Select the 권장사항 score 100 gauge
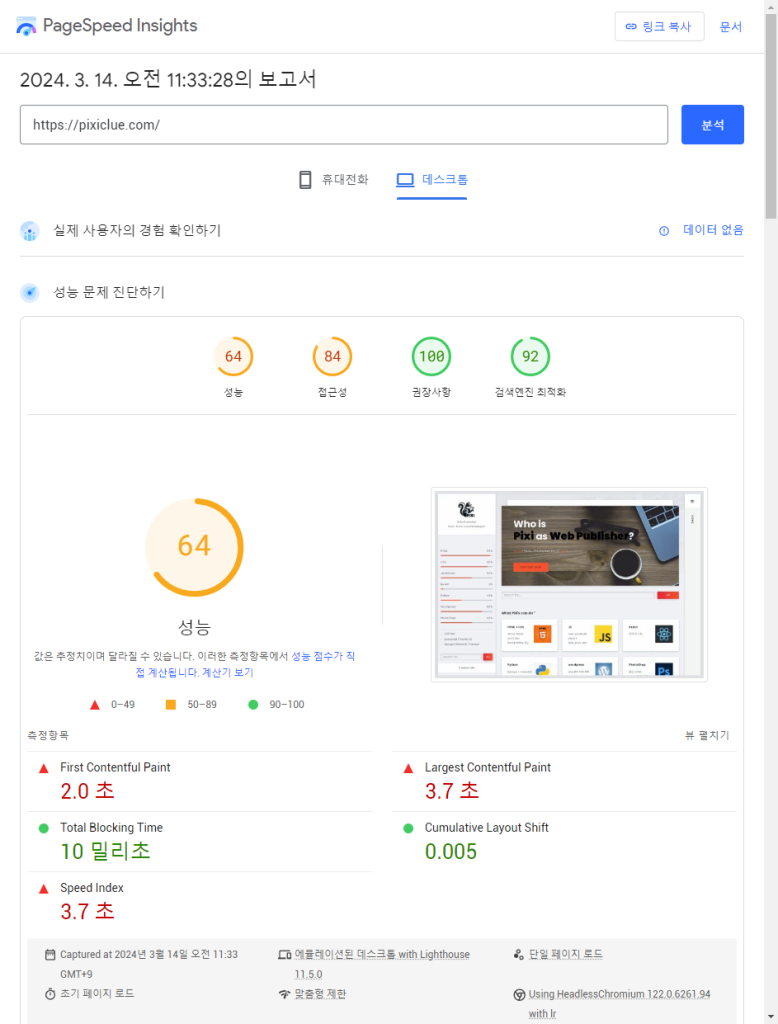 tap(431, 357)
